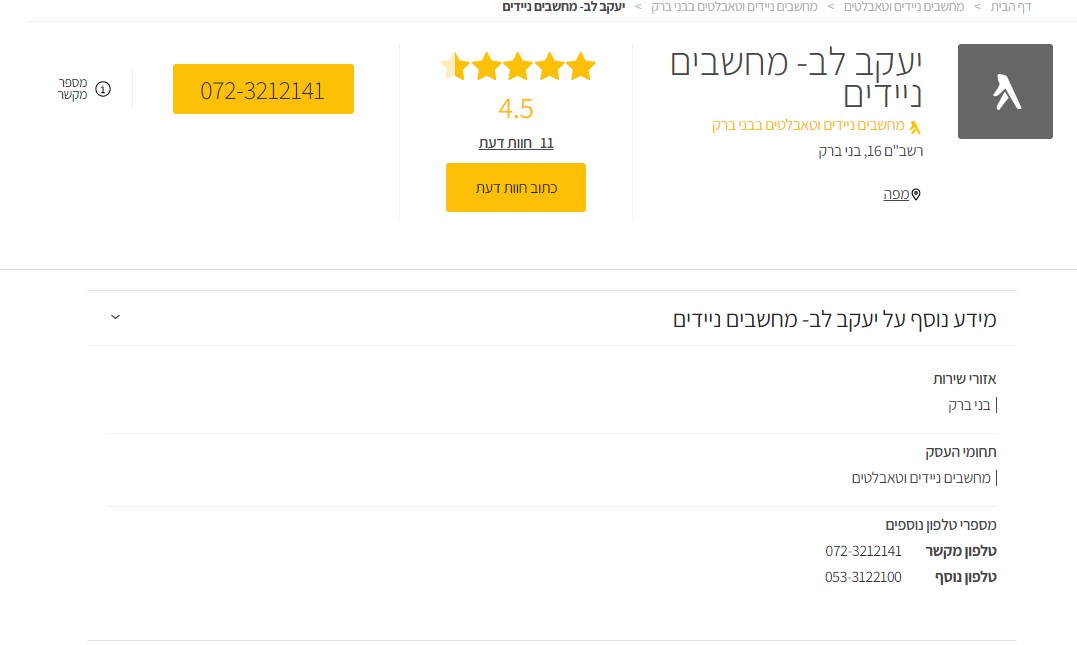Screen dimensions: 1077x645
Task: Click the half-filled star in the rating
Action: click(x=455, y=65)
